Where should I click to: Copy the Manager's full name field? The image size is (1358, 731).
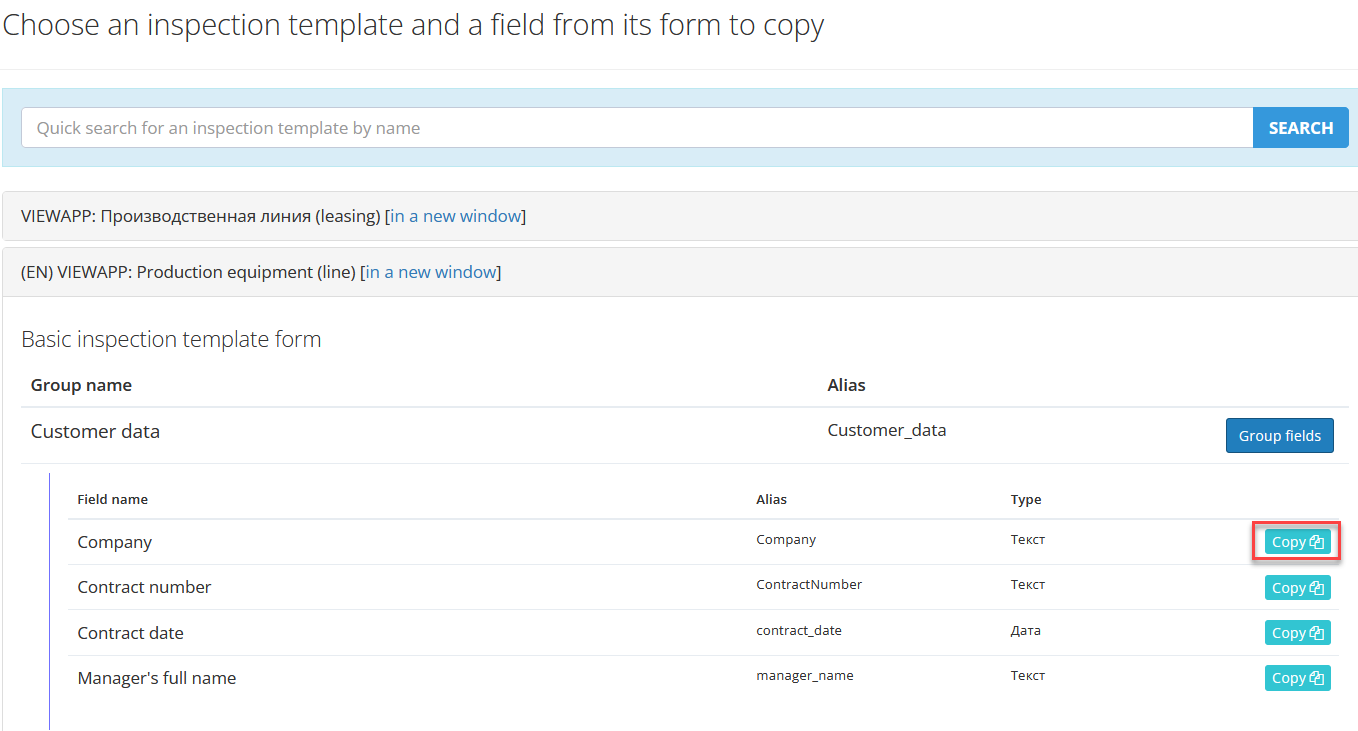coord(1297,678)
